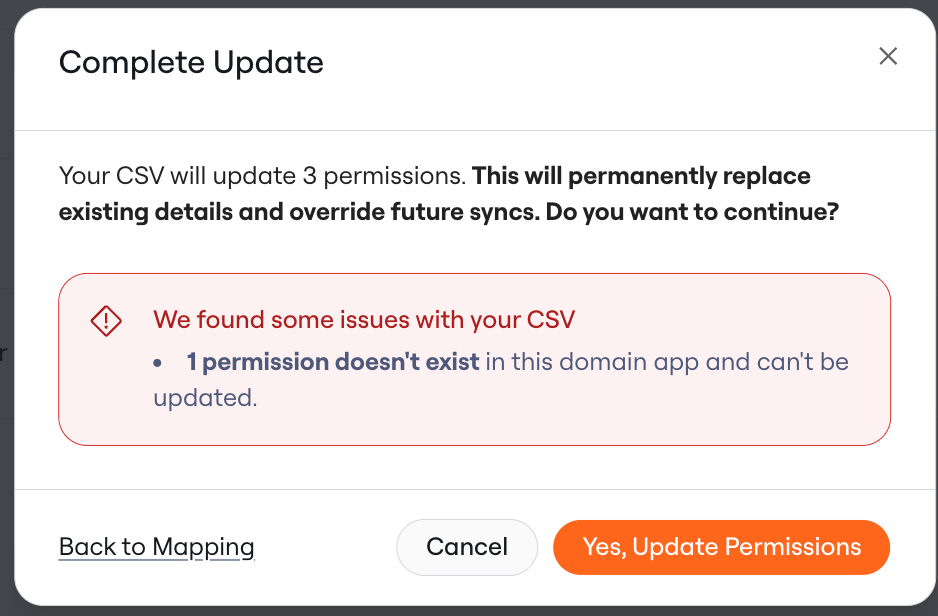Close the Complete Update dialog
The height and width of the screenshot is (616, 938).
point(888,56)
